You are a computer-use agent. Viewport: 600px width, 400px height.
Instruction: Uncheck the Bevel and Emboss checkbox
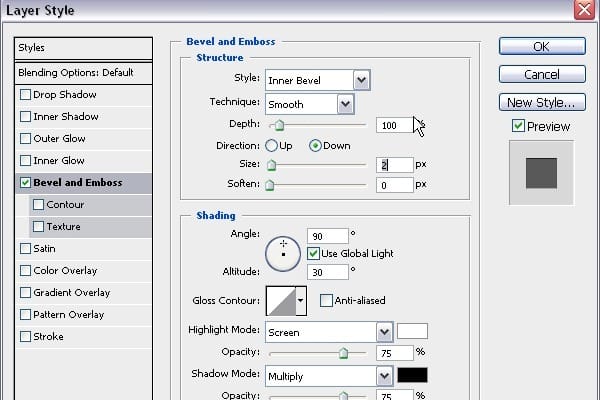(25, 183)
